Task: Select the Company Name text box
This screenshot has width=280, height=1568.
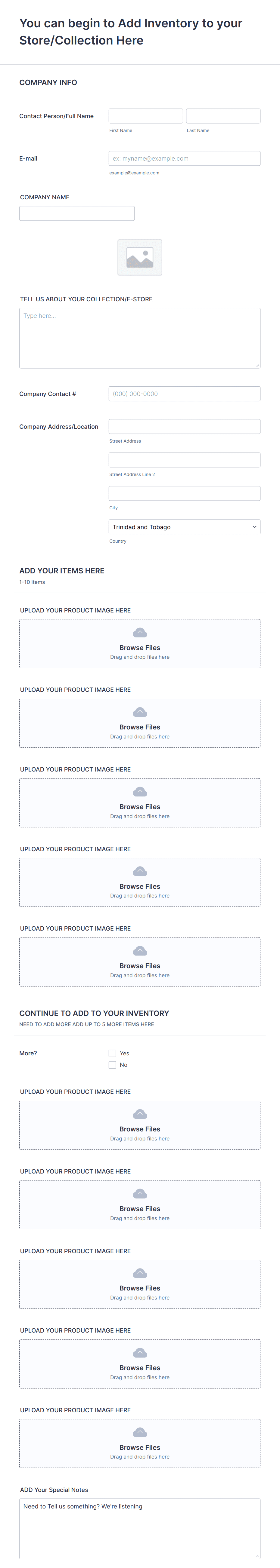Action: [x=77, y=213]
